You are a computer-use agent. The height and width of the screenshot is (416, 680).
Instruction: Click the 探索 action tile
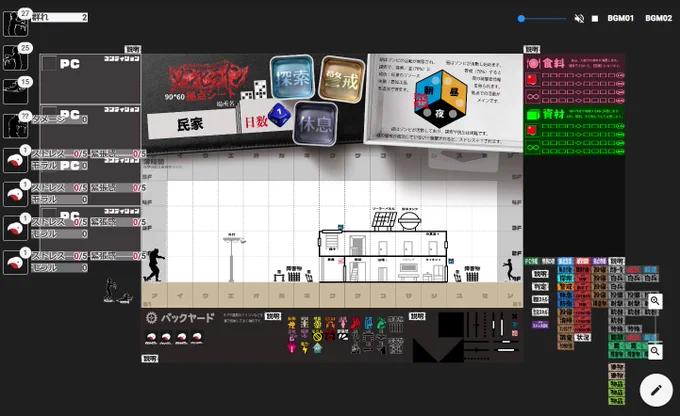pos(292,78)
